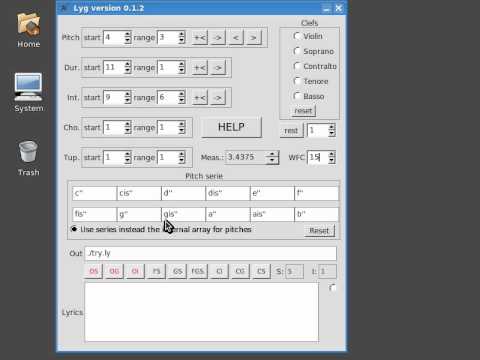The width and height of the screenshot is (480, 360).
Task: Click the Int. range spinner arrows
Action: point(181,98)
